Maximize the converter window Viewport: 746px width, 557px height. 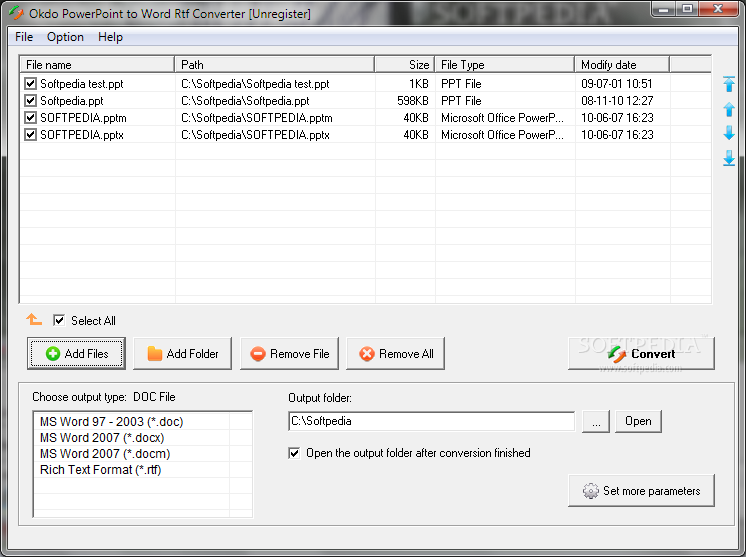tap(687, 9)
